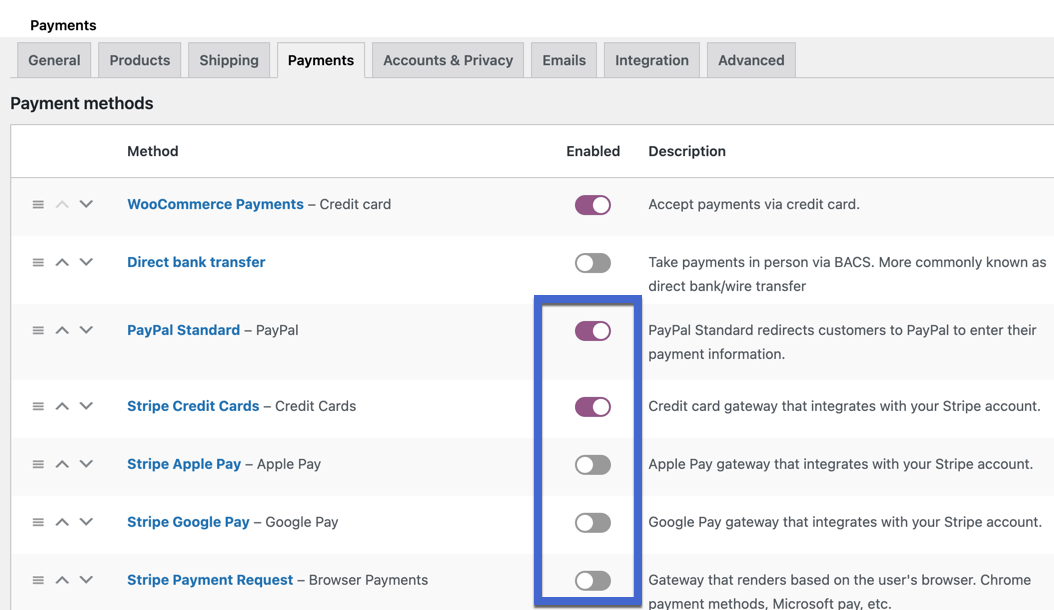Disable the PayPal Standard toggle
The image size is (1054, 610).
click(593, 331)
